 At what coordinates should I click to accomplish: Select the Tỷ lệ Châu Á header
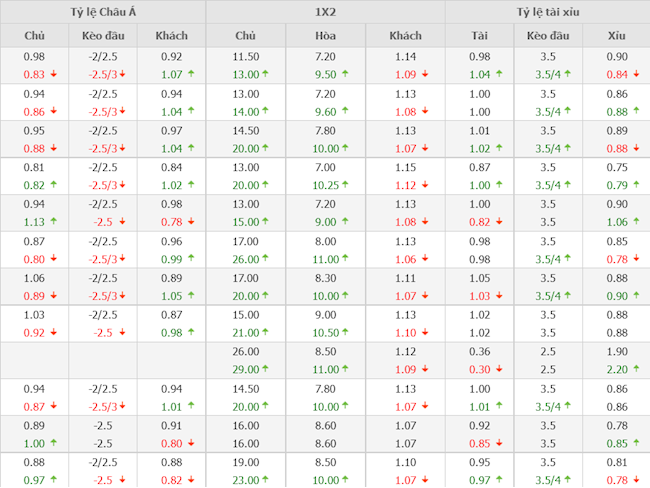[102, 12]
